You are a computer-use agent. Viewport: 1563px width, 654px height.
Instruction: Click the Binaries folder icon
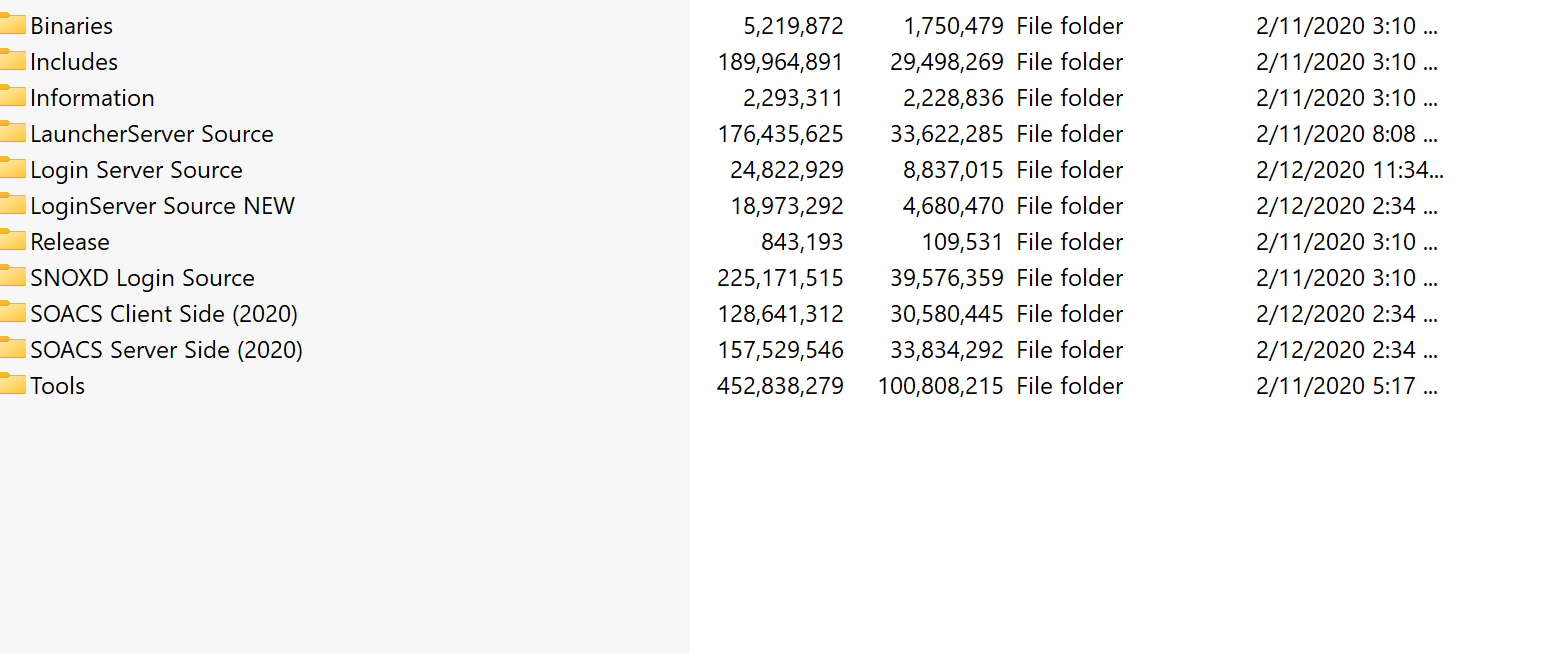coord(12,26)
